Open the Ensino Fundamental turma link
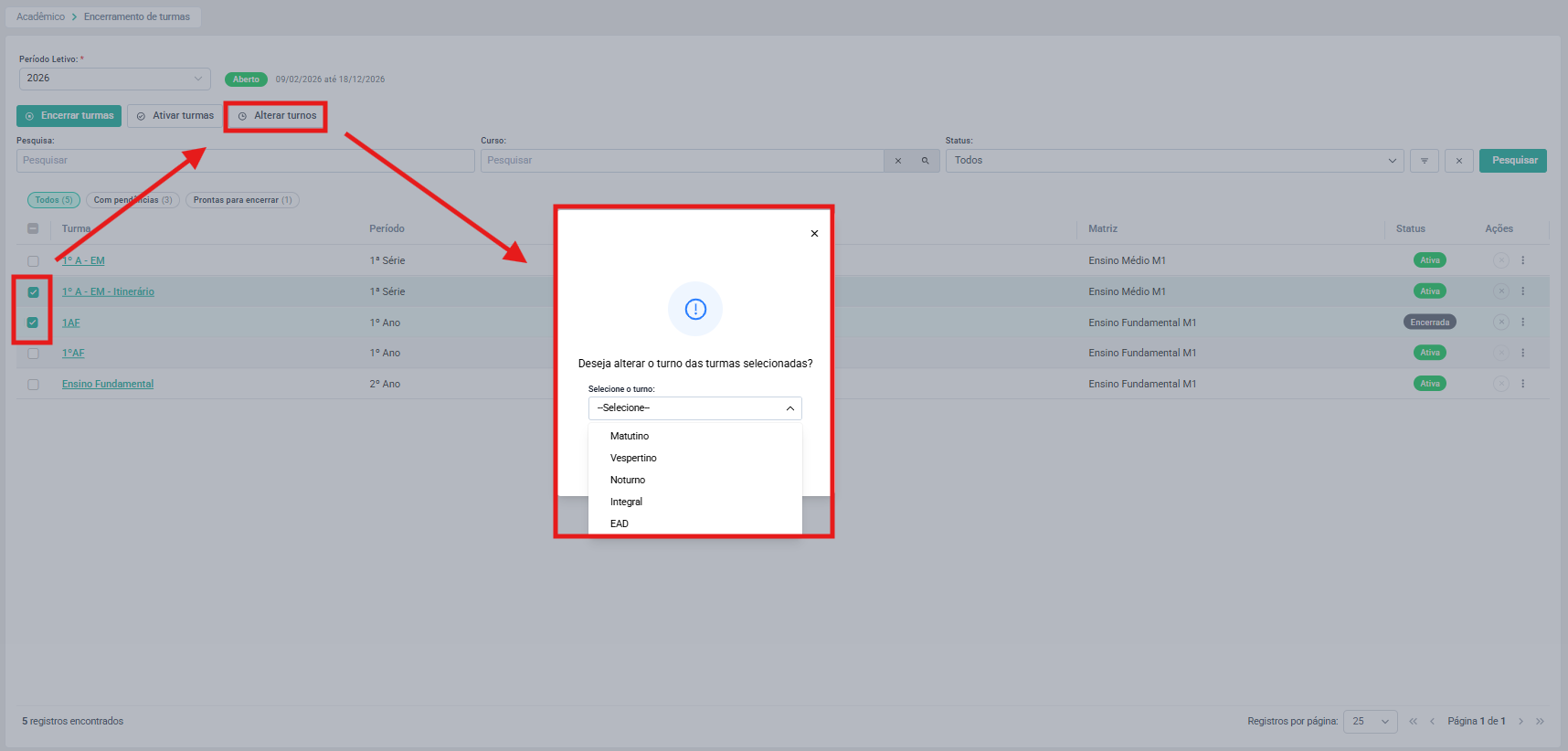Viewport: 1568px width, 751px height. point(108,384)
